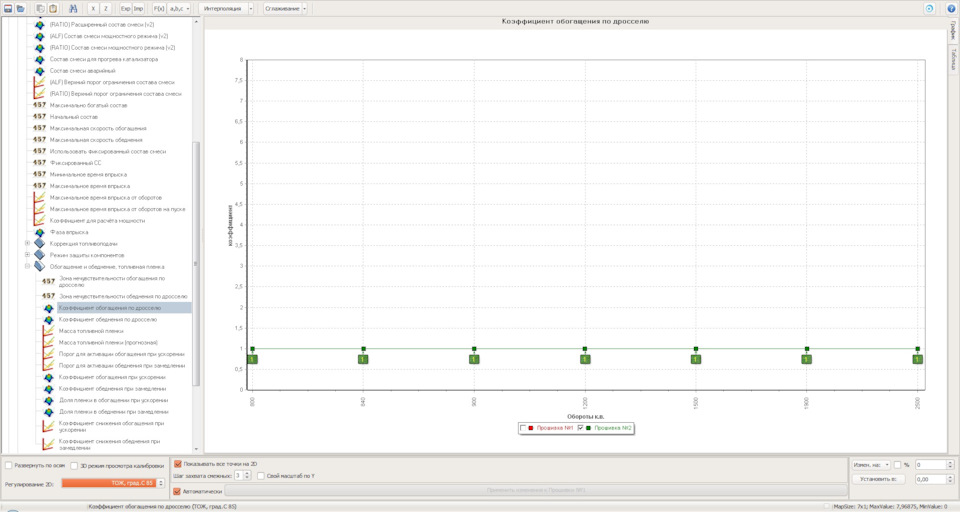Screen dimensions: 960x512
Task: Click the F(x) function button
Action: click(x=159, y=9)
